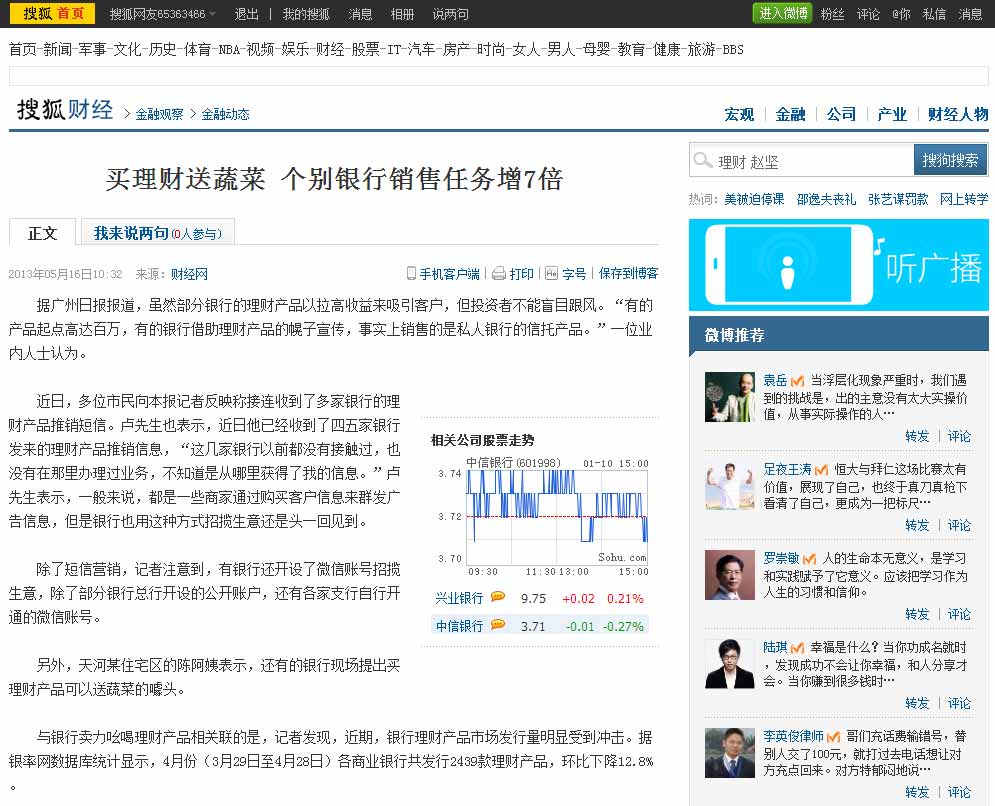This screenshot has height=806, width=995.
Task: Click 转发 under 足夜王涛's post
Action: click(917, 525)
